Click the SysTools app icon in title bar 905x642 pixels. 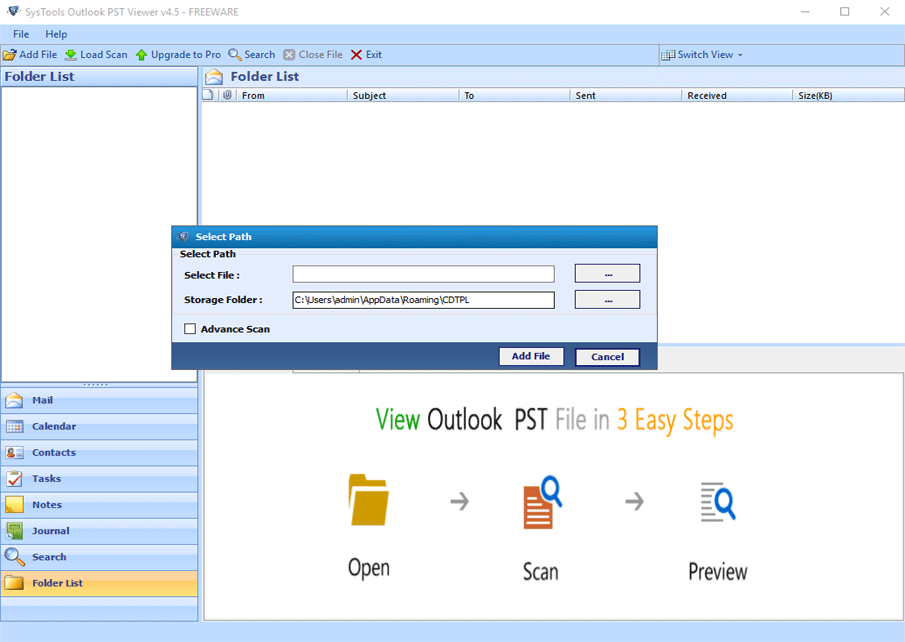(13, 11)
